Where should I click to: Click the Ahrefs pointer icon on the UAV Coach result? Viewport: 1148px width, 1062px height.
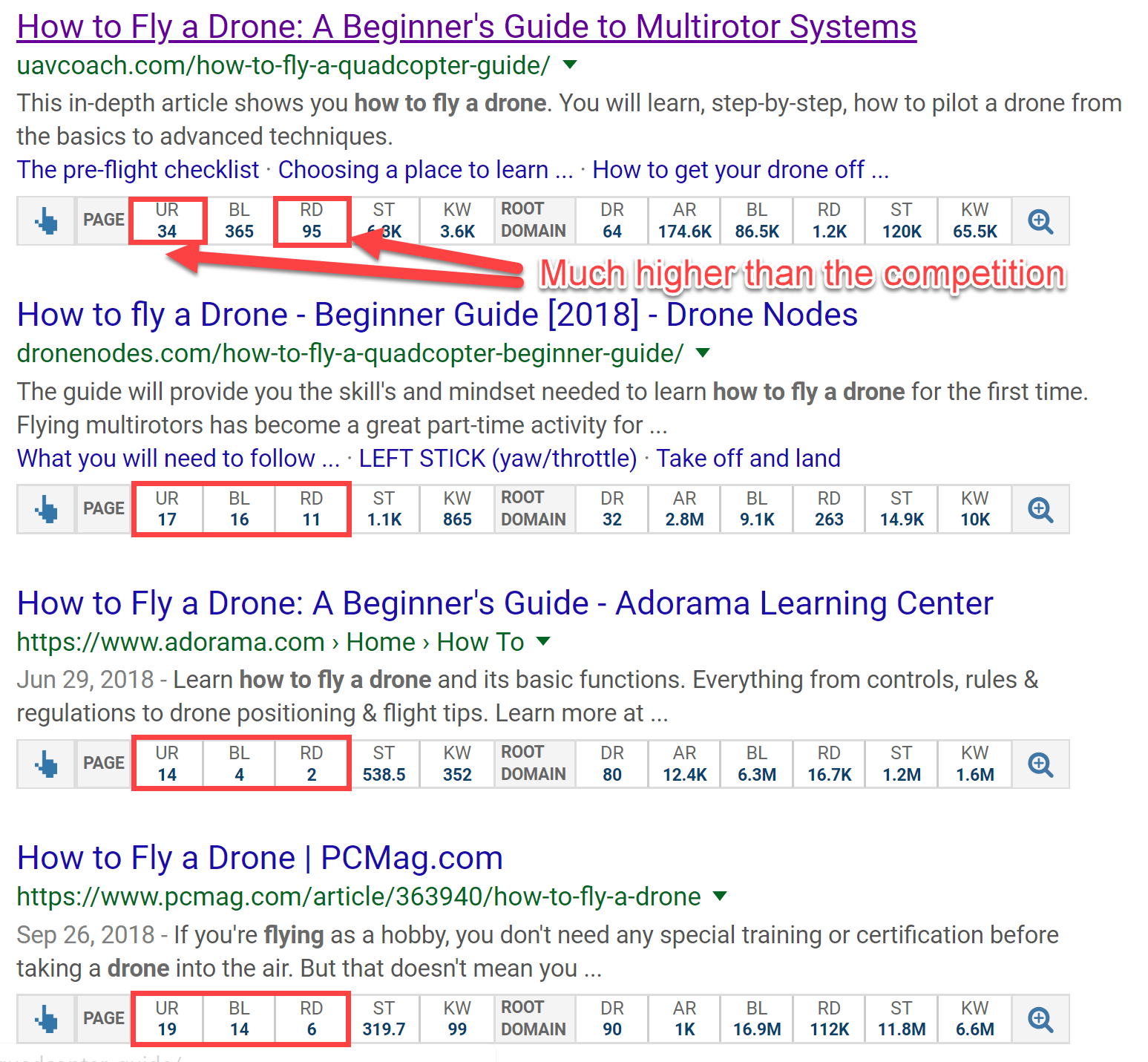click(45, 220)
